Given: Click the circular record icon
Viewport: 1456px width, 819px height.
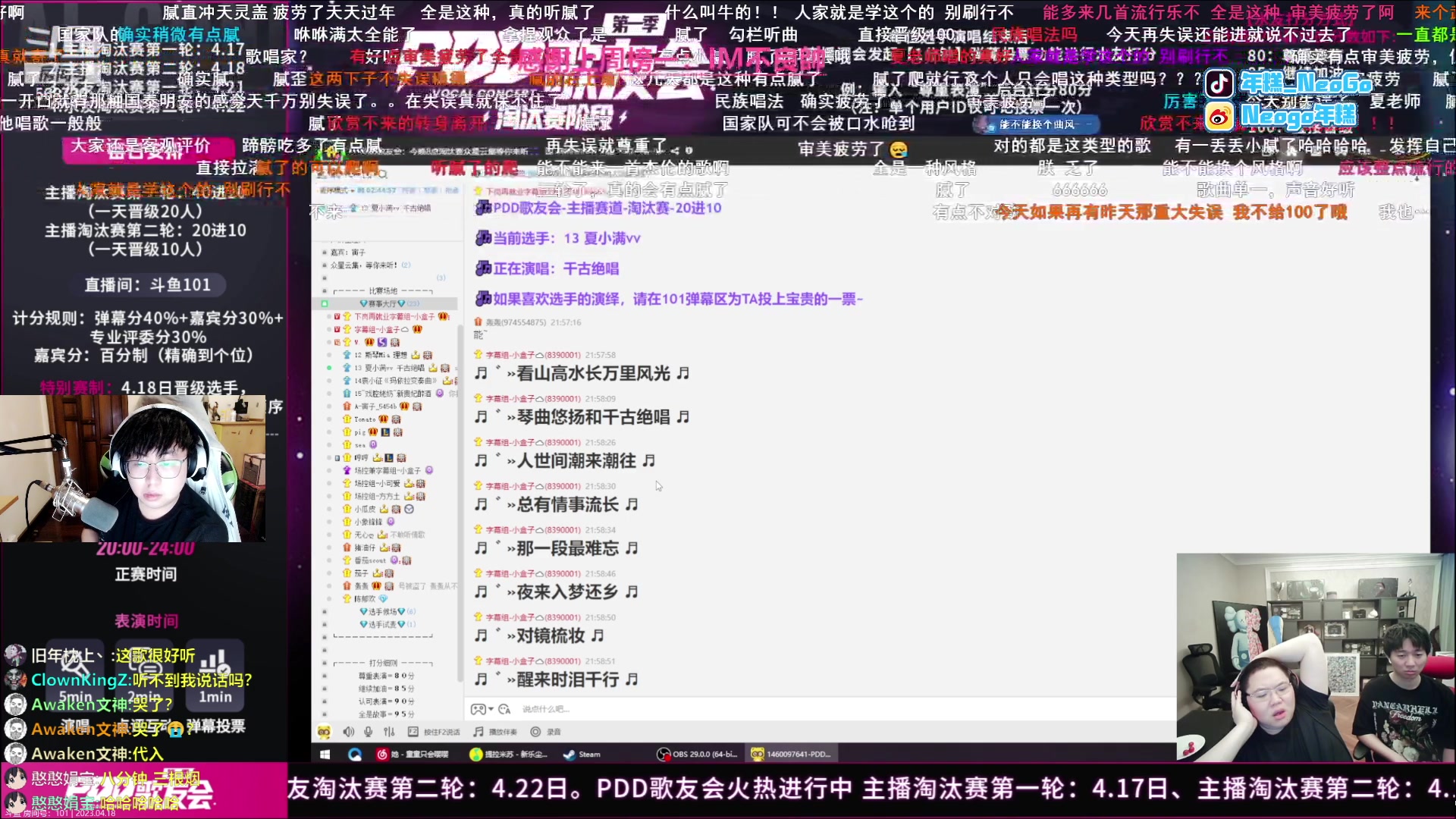Looking at the screenshot, I should pos(535,732).
